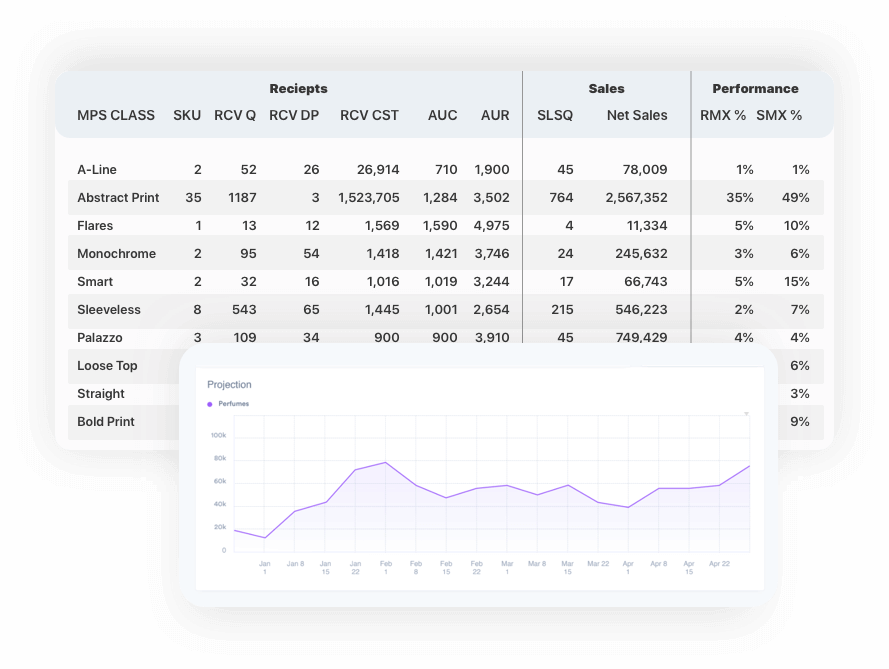Click Abstract Print SLSQ value 764

561,197
